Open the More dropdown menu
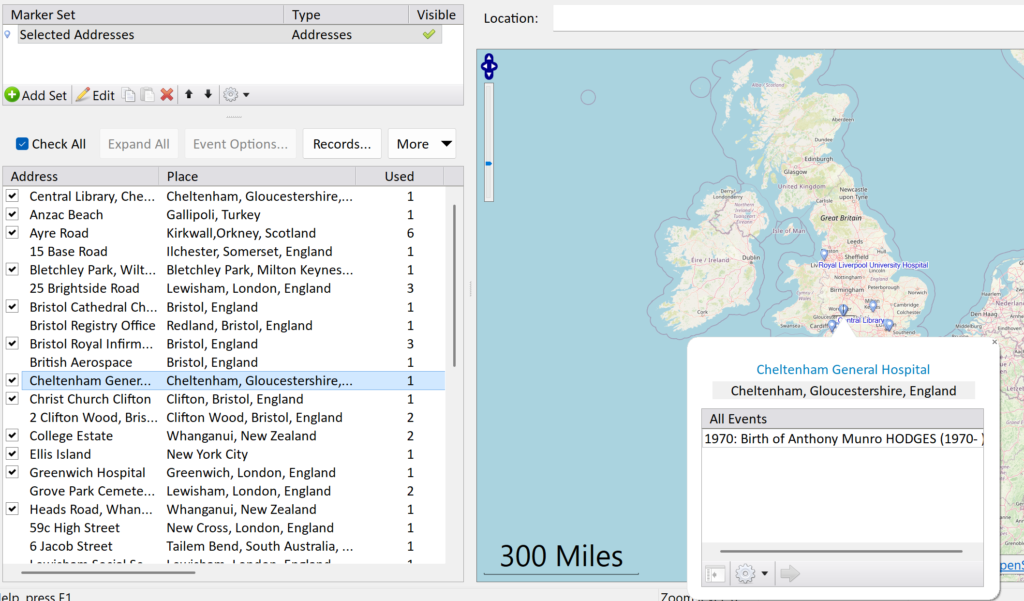The height and width of the screenshot is (601, 1024). tap(422, 144)
